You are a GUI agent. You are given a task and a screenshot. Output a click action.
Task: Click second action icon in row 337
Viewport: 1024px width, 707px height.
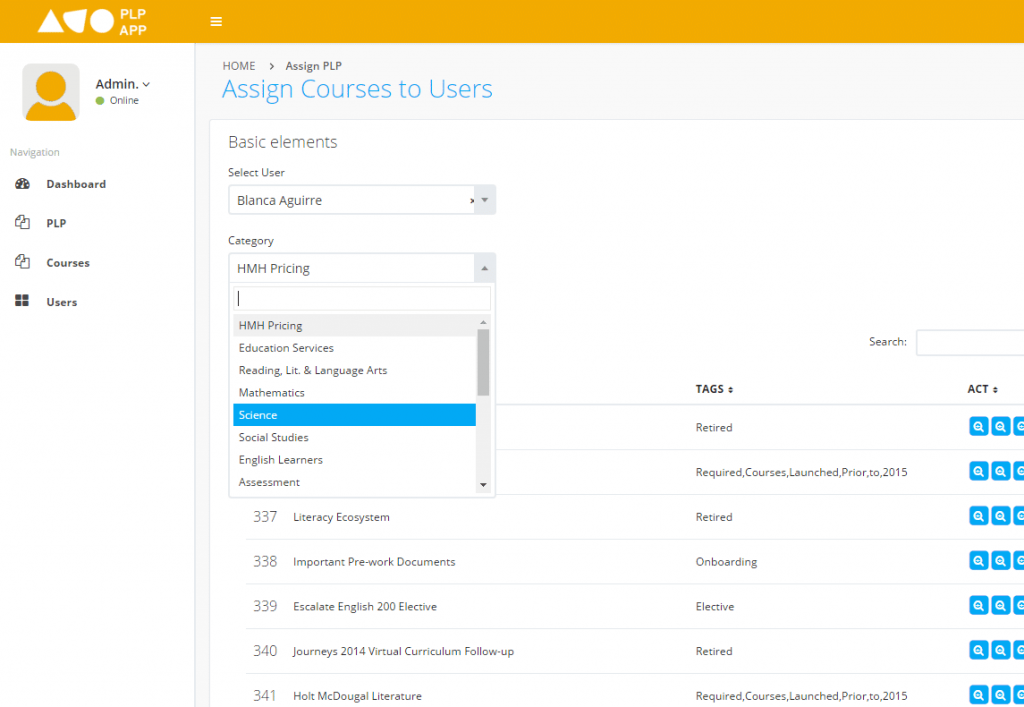tap(1000, 516)
